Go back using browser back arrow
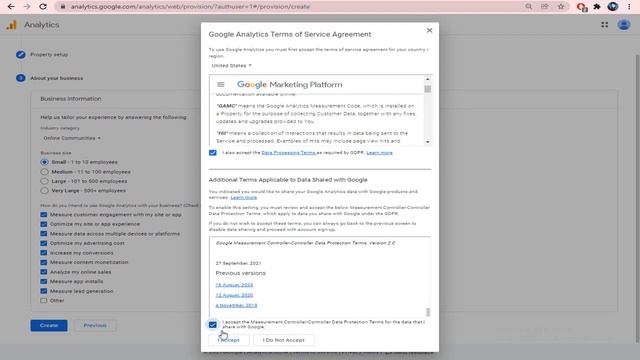Screen dimensions: 640x360 [11, 7]
